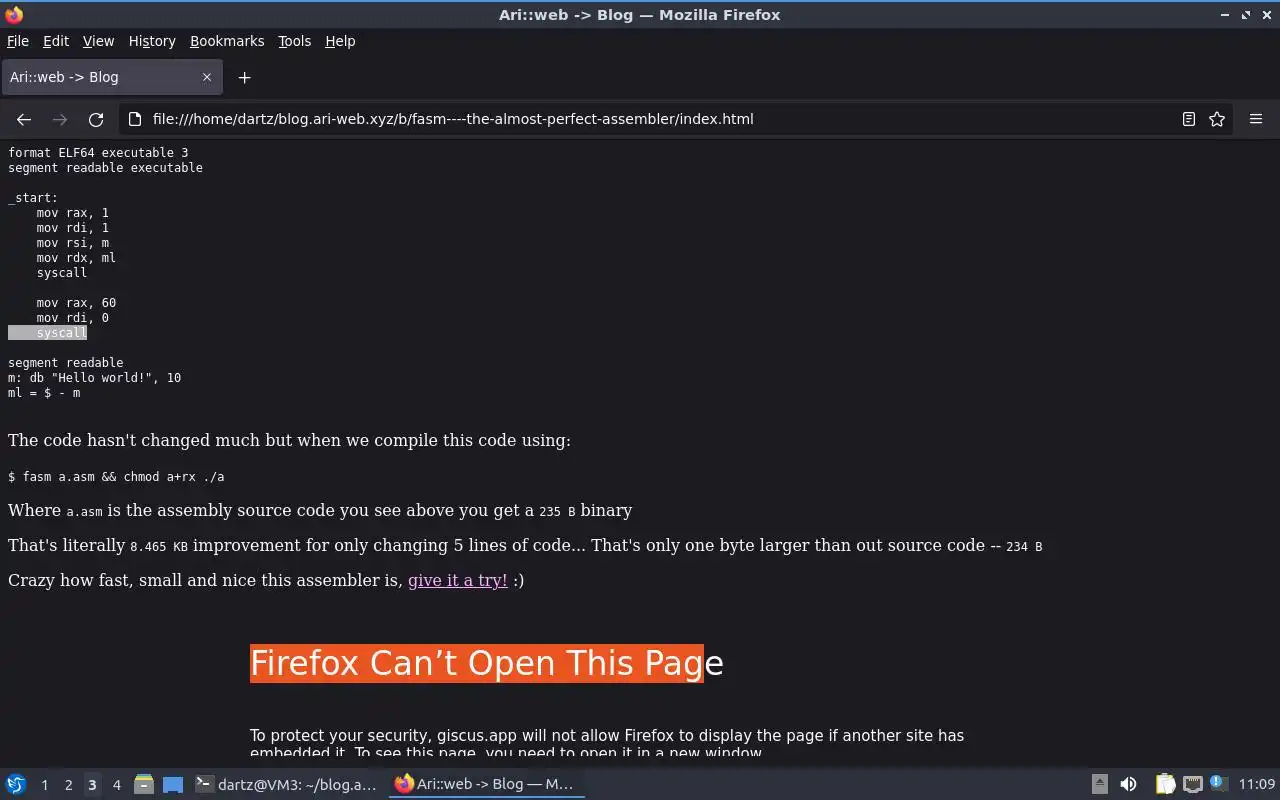
Task: Open the View menu
Action: point(98,41)
